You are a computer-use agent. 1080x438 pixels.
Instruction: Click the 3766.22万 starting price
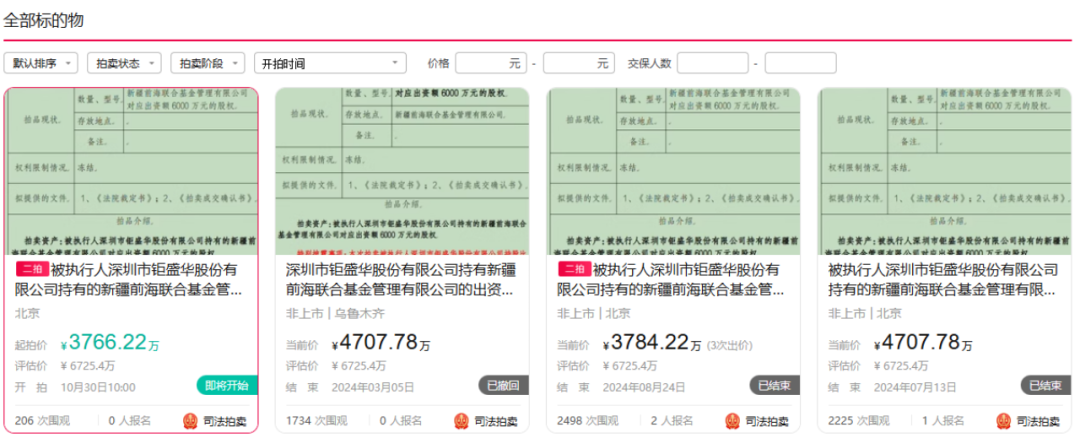[x=109, y=342]
